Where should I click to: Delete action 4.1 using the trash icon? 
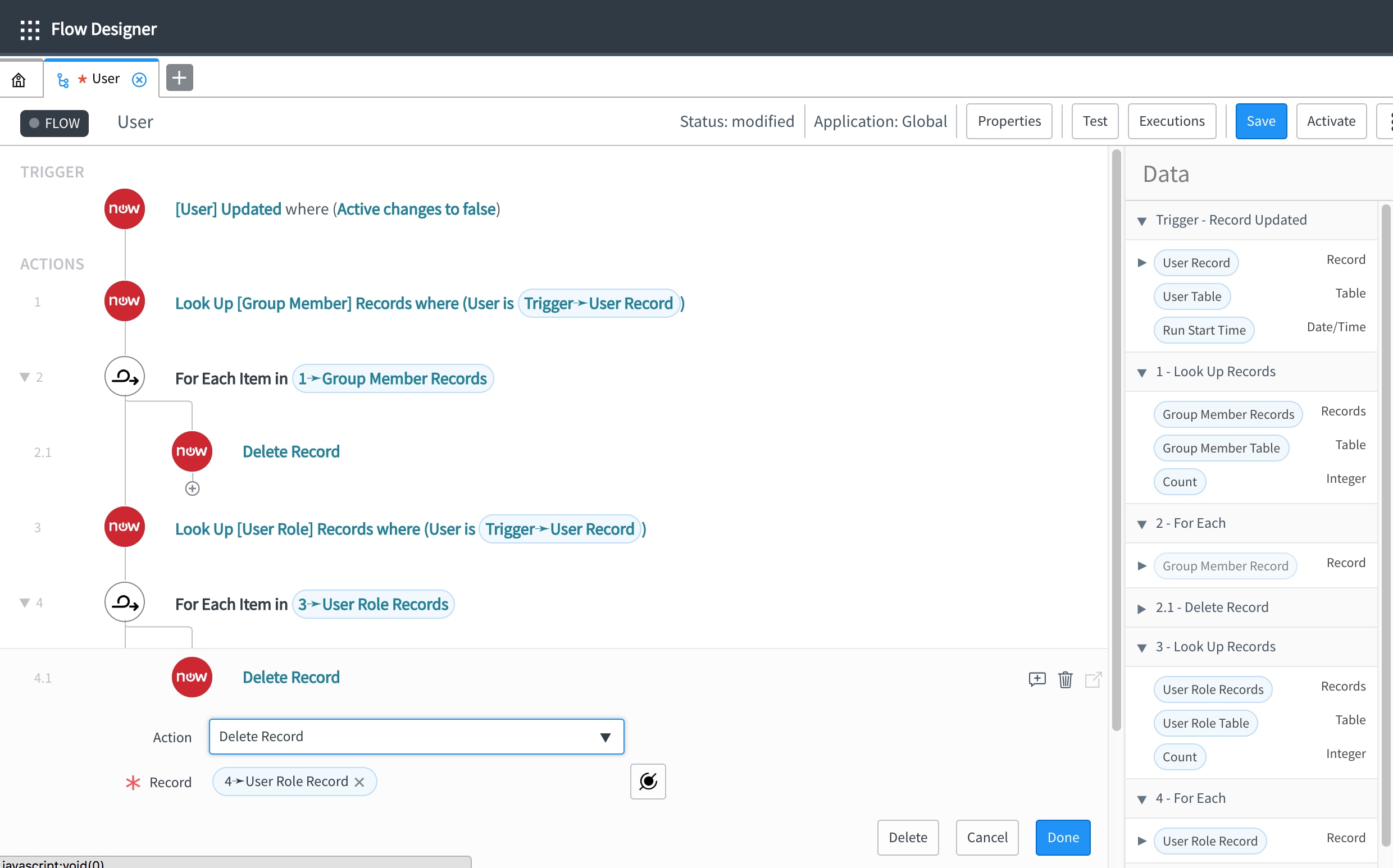[1065, 680]
